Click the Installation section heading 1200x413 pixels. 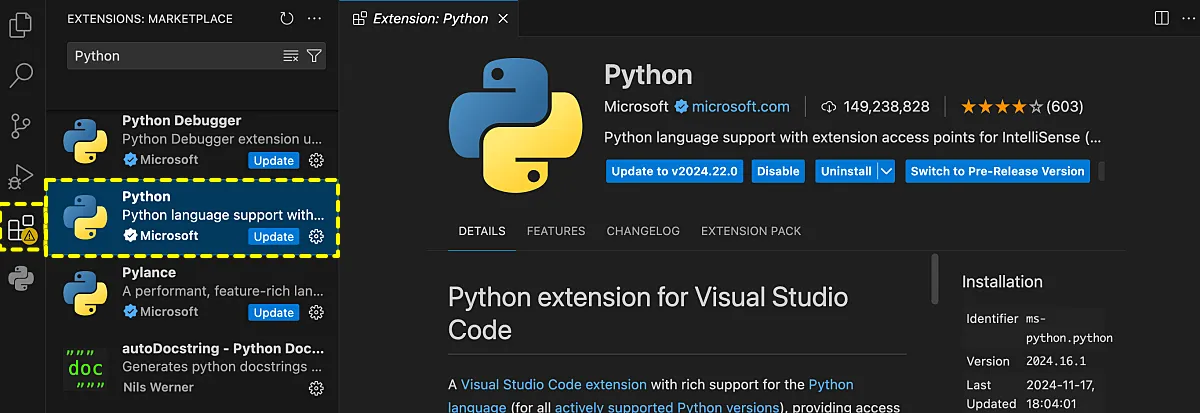(x=1002, y=282)
